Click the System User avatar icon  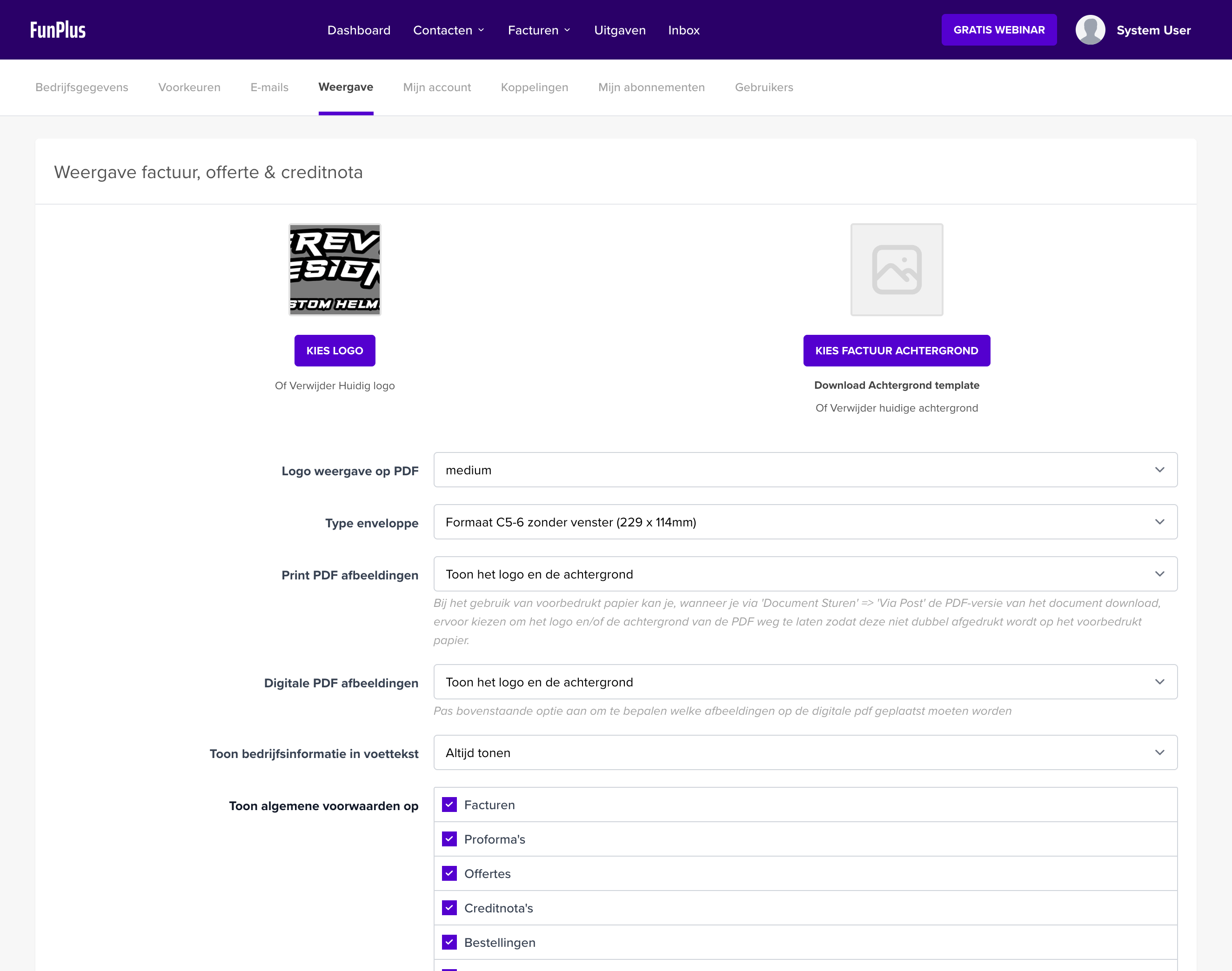pyautogui.click(x=1090, y=30)
